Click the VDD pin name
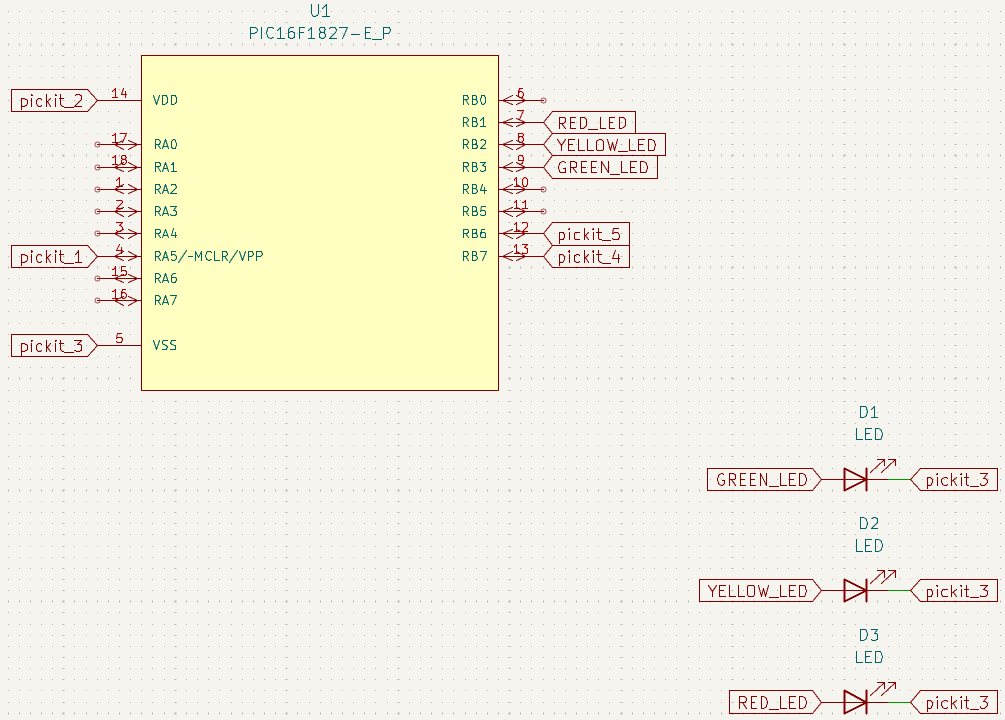The image size is (1005, 720). (165, 100)
